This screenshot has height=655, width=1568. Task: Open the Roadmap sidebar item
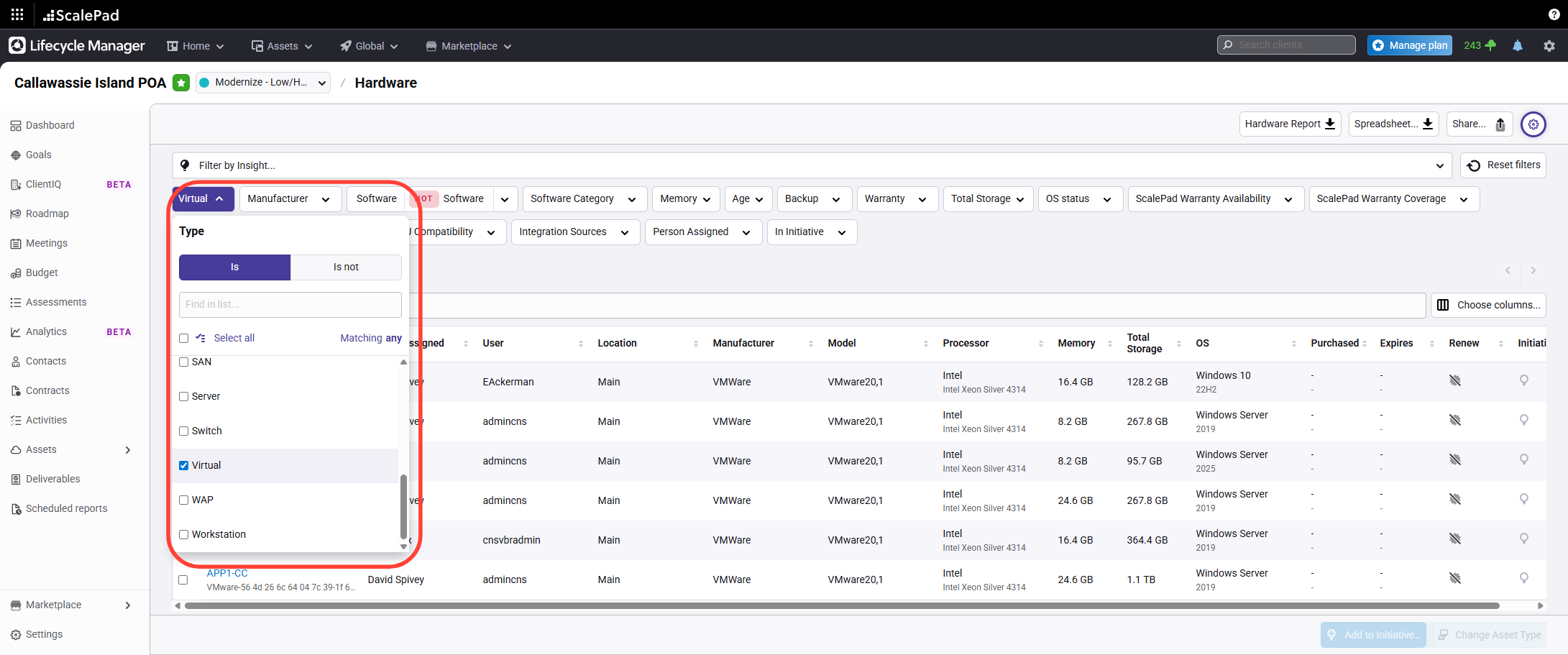pyautogui.click(x=47, y=214)
